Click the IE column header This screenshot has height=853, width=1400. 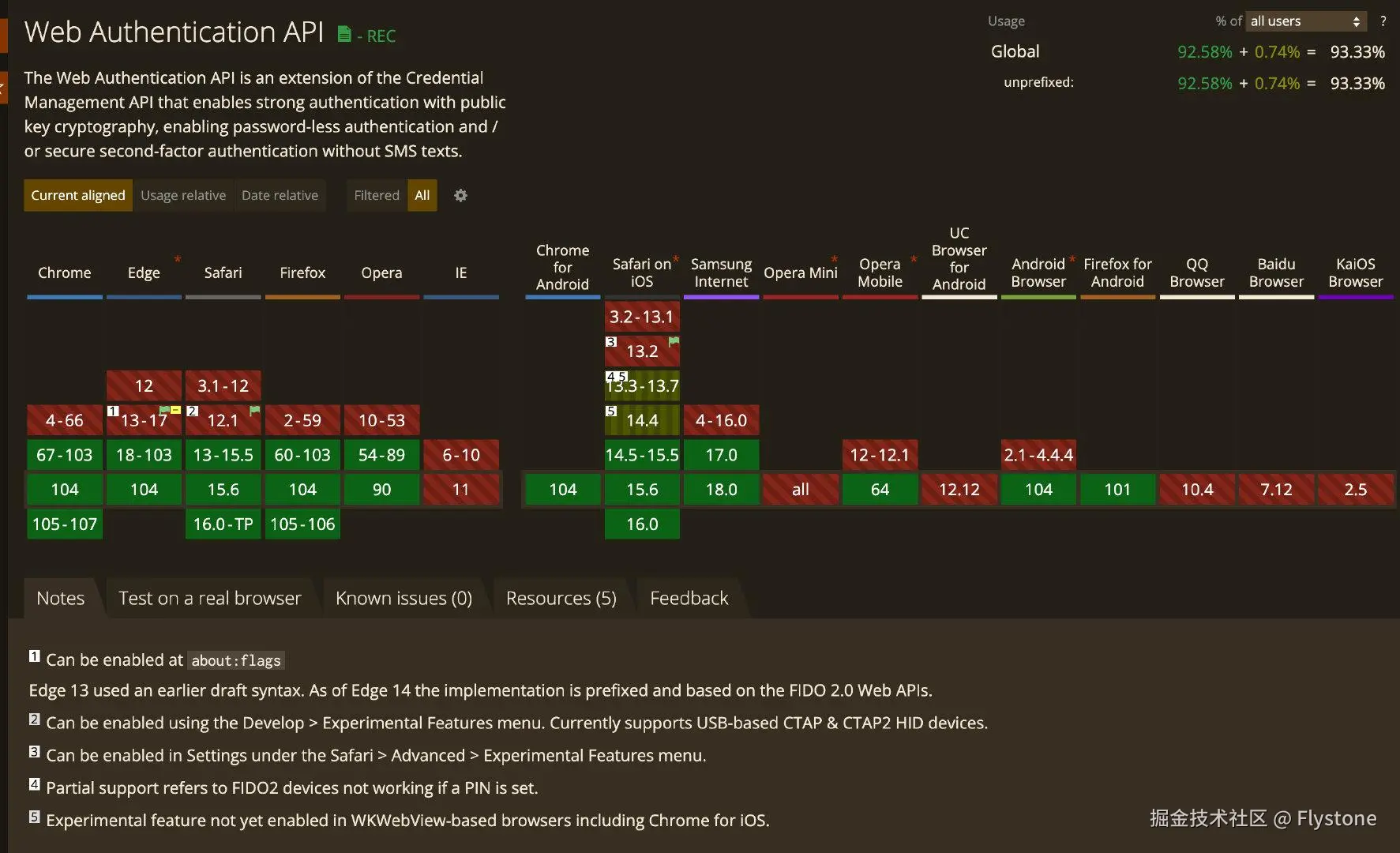pyautogui.click(x=461, y=272)
